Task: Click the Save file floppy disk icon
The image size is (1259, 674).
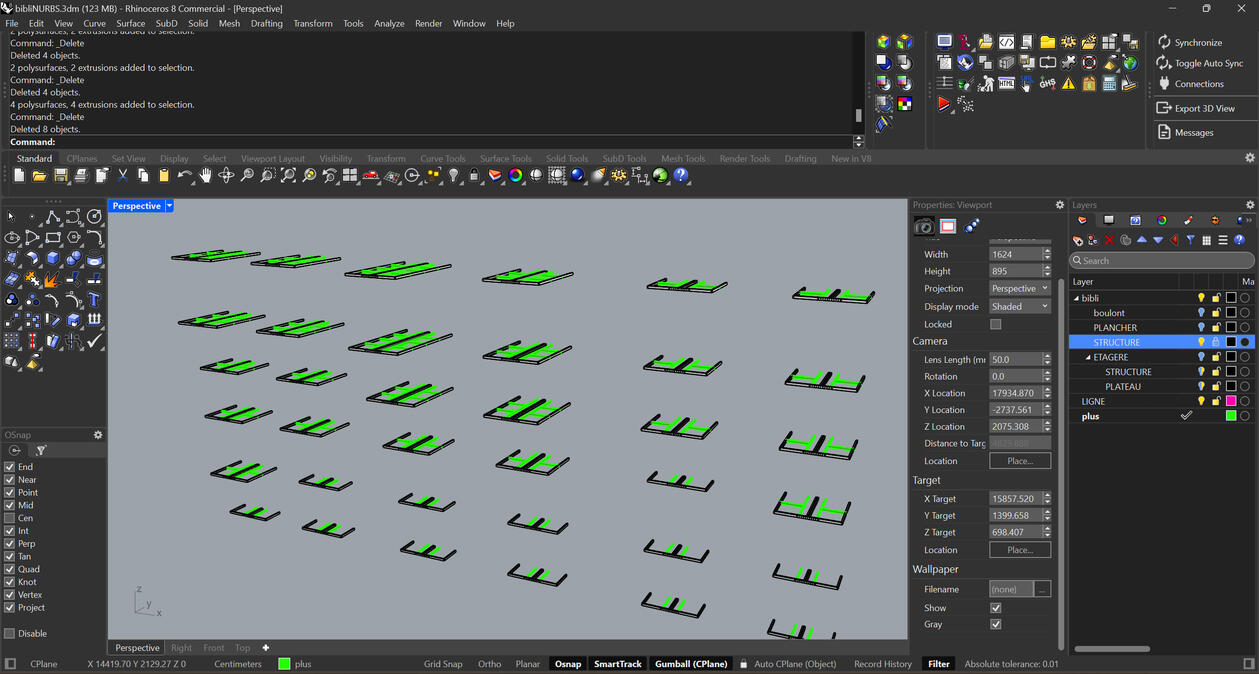Action: (x=60, y=176)
